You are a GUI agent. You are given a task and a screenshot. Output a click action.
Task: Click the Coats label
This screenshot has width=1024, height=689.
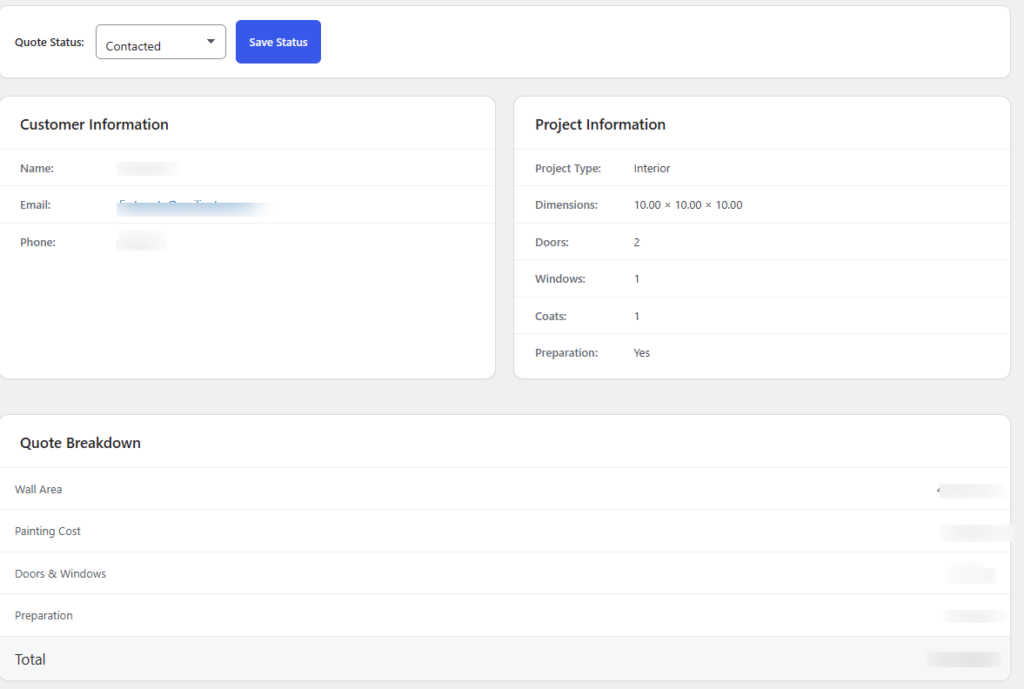pyautogui.click(x=551, y=316)
